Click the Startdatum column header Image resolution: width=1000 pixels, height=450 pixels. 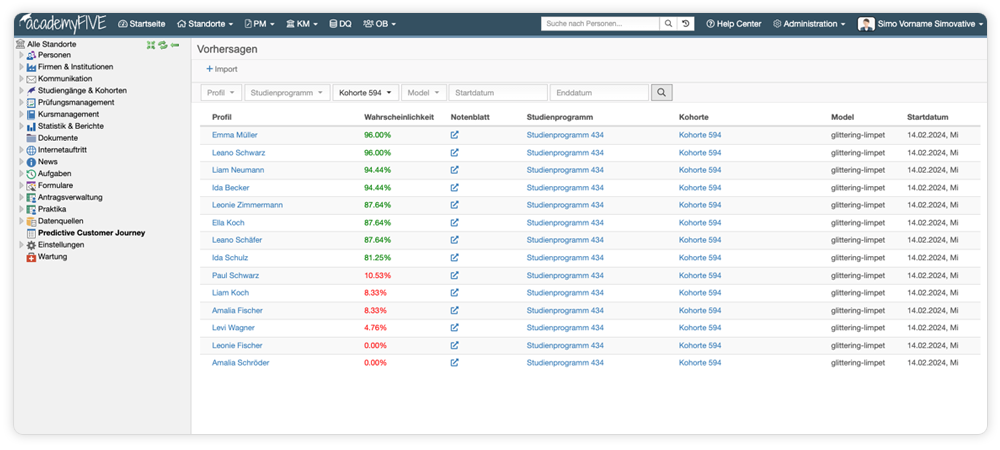coord(927,117)
